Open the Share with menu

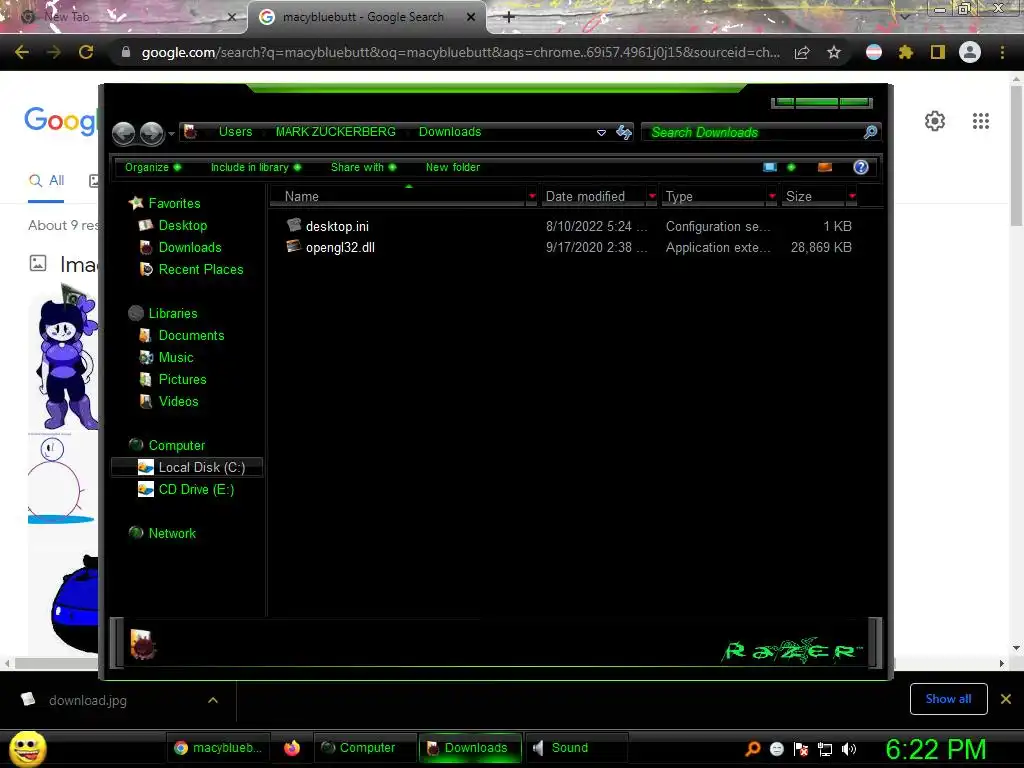coord(363,167)
